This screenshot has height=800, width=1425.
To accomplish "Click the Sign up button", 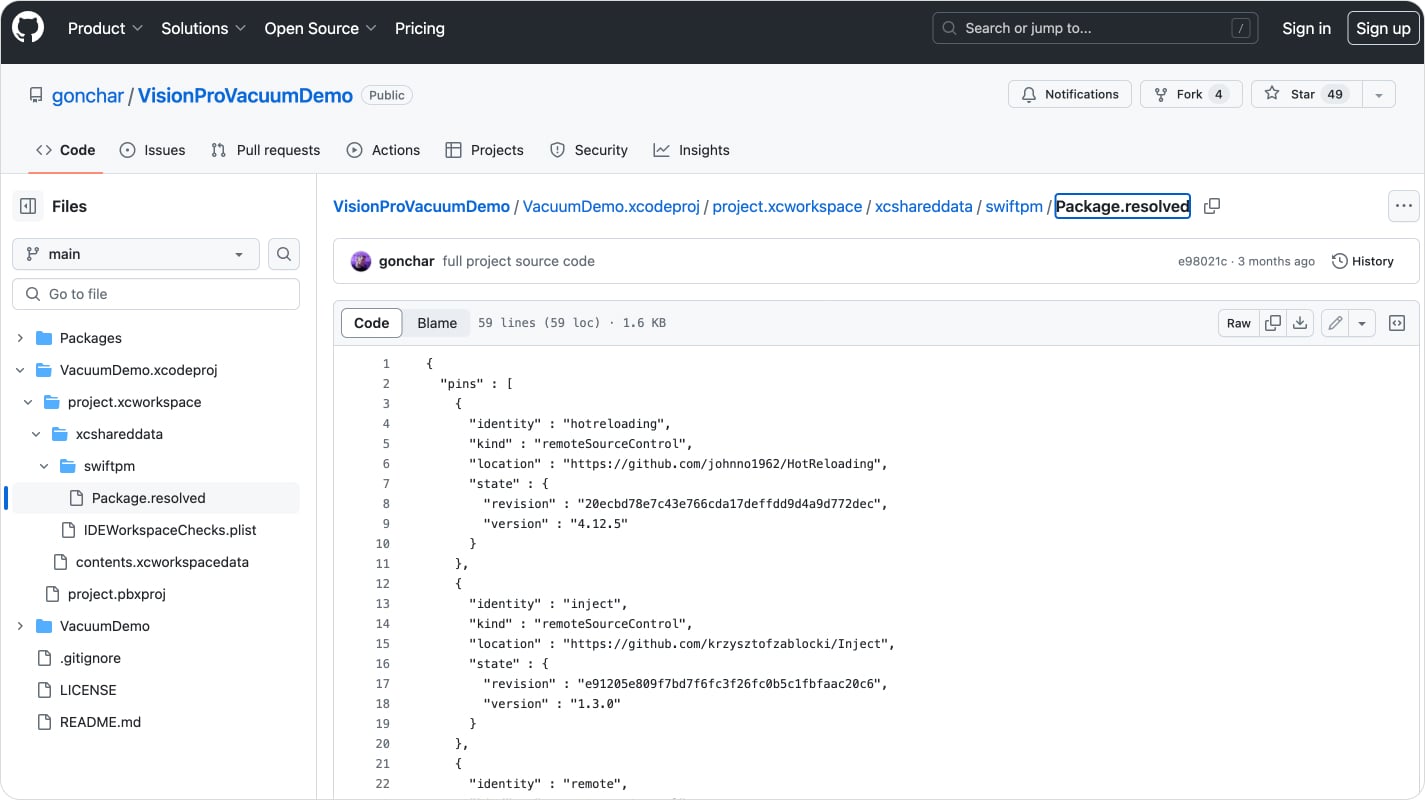I will click(x=1383, y=28).
